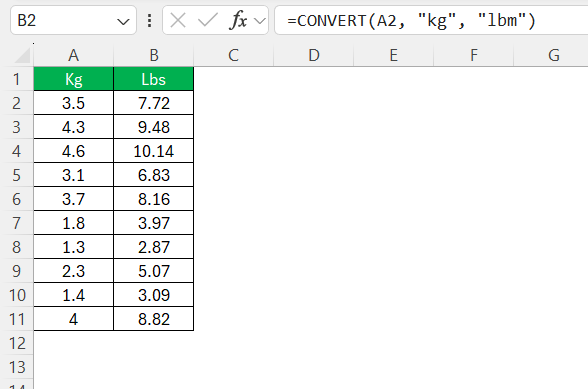
Task: Select row 1 header
Action: click(16, 79)
